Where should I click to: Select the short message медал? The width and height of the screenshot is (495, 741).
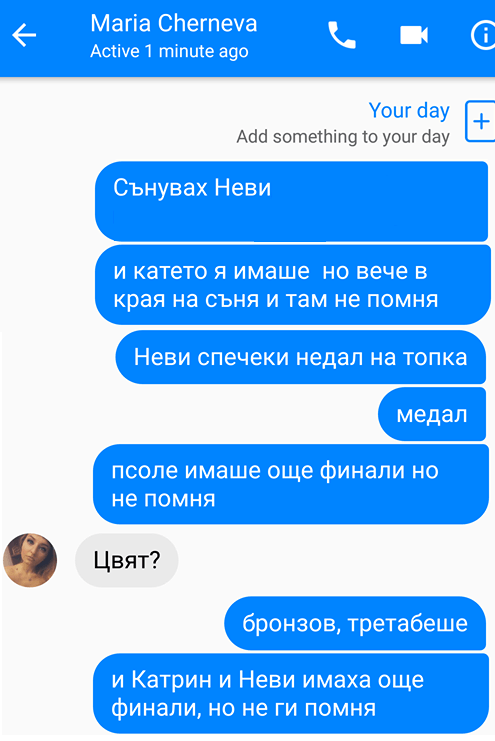pyautogui.click(x=432, y=414)
